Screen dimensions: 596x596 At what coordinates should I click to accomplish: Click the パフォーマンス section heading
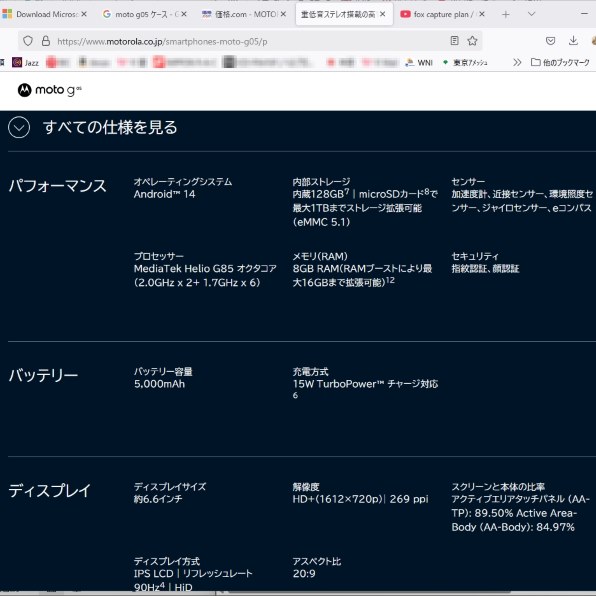(57, 186)
